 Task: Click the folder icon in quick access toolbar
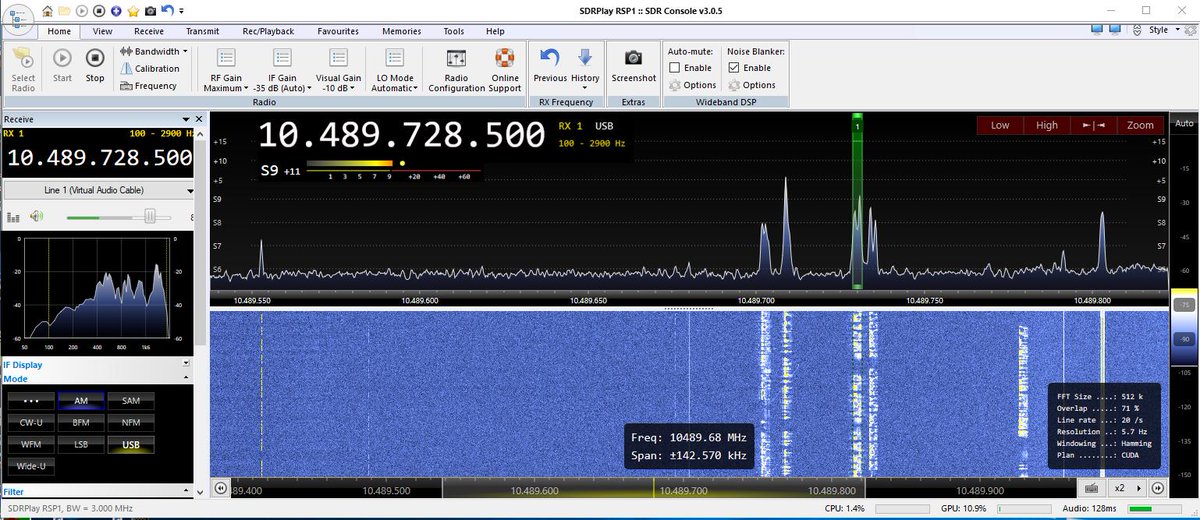(64, 10)
